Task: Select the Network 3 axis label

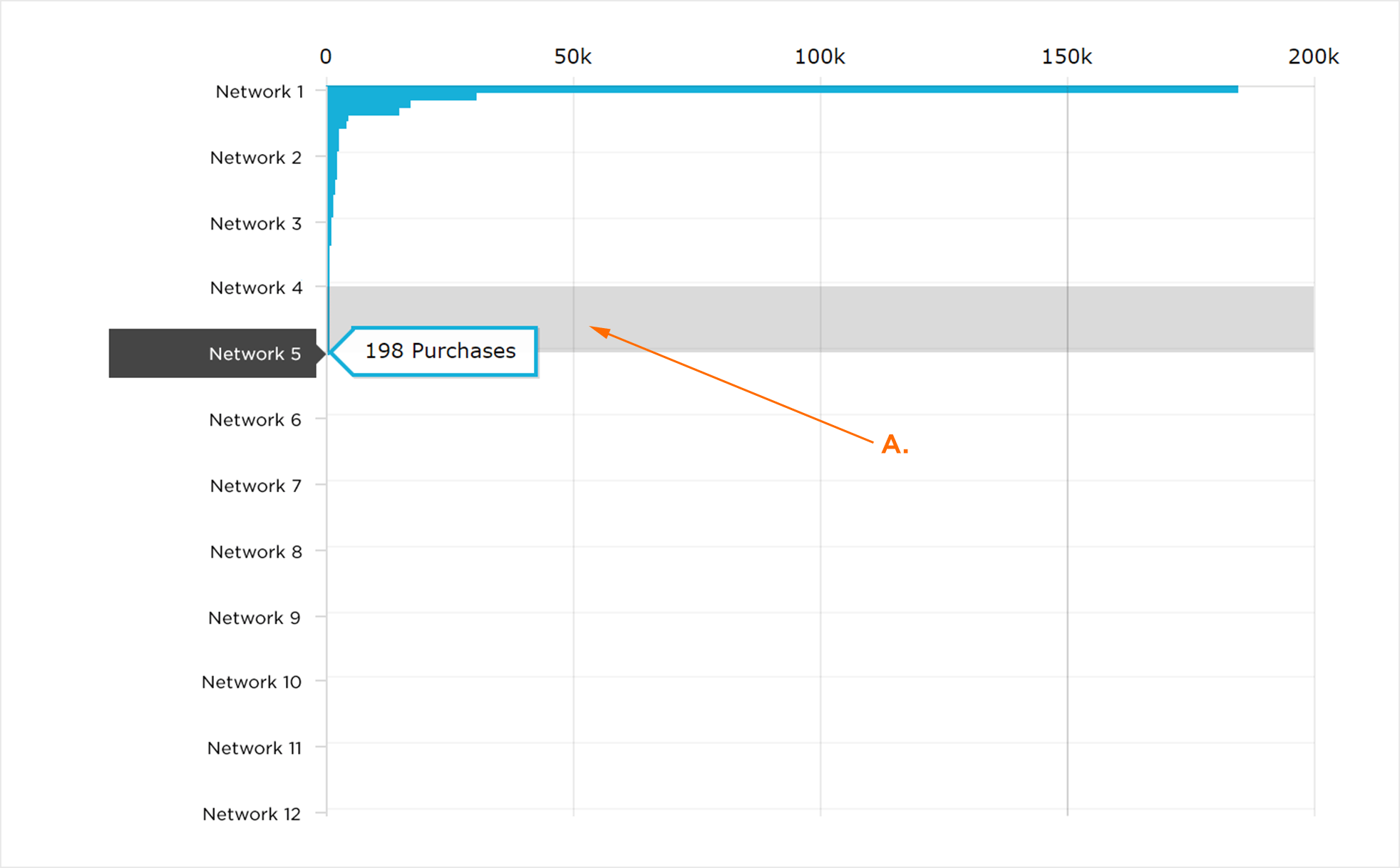Action: pos(256,224)
